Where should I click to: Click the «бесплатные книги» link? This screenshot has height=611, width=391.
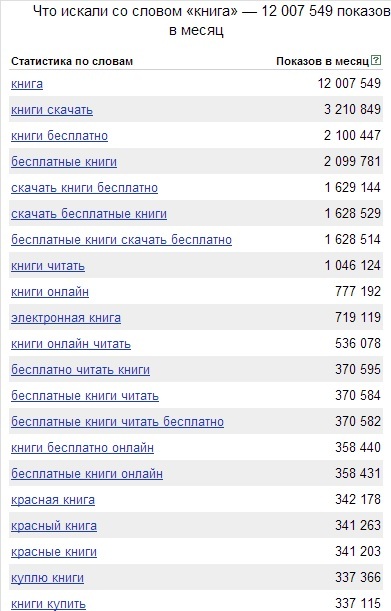coord(64,162)
